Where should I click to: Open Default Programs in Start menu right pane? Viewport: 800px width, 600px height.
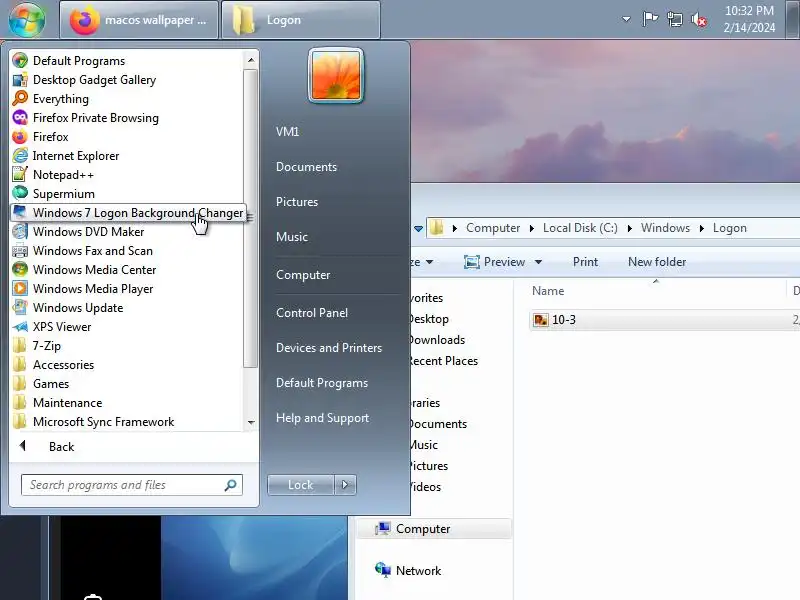point(321,383)
